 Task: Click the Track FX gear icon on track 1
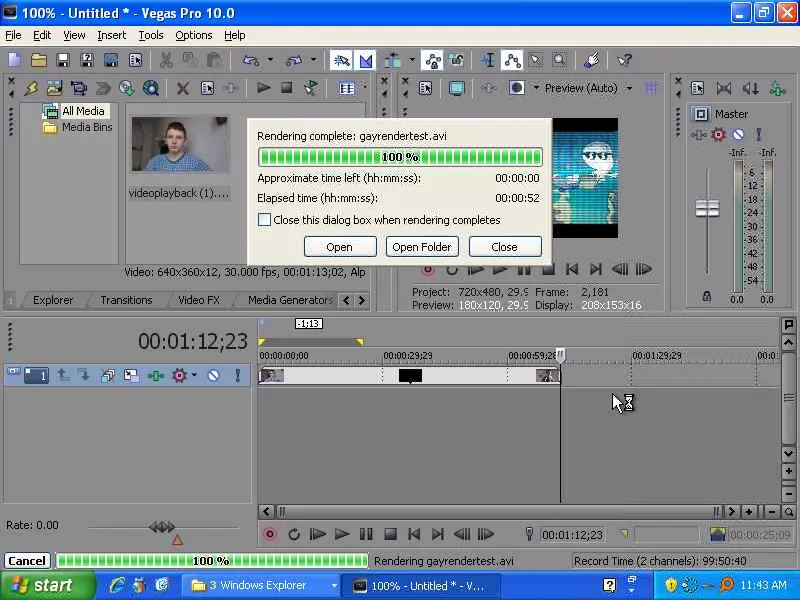point(179,376)
